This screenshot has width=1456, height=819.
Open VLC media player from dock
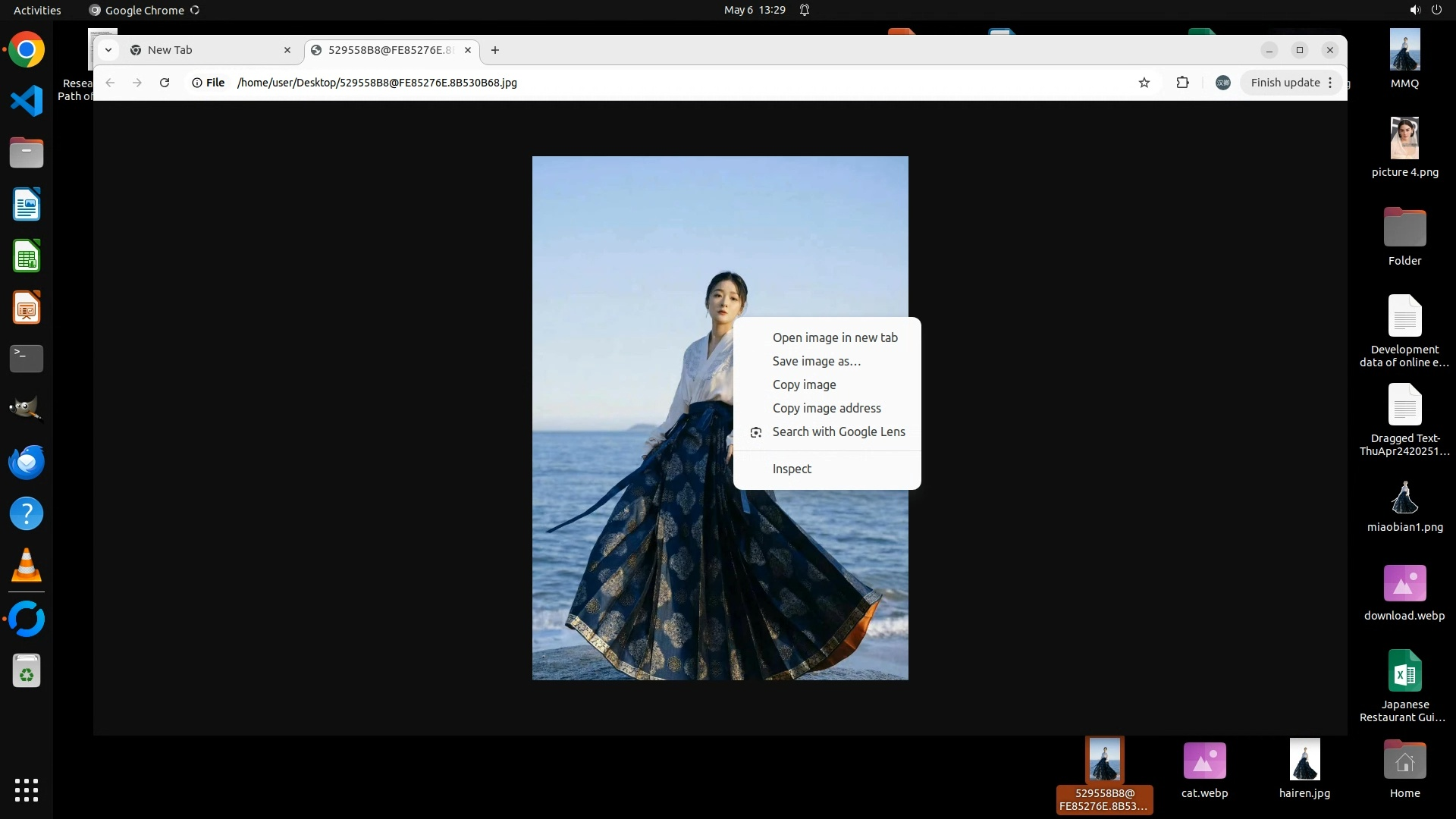click(x=27, y=566)
